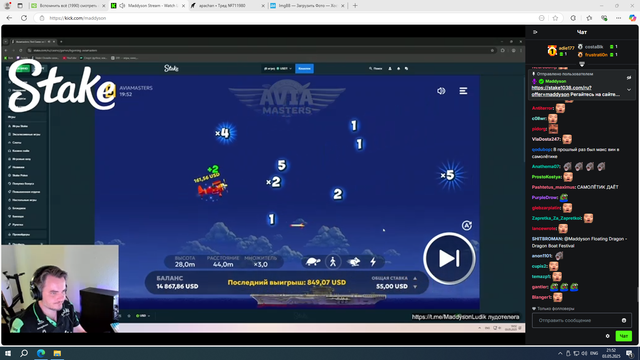The height and width of the screenshot is (360, 640).
Task: Click chat username Pashtetus_maximus
Action: click(x=553, y=187)
